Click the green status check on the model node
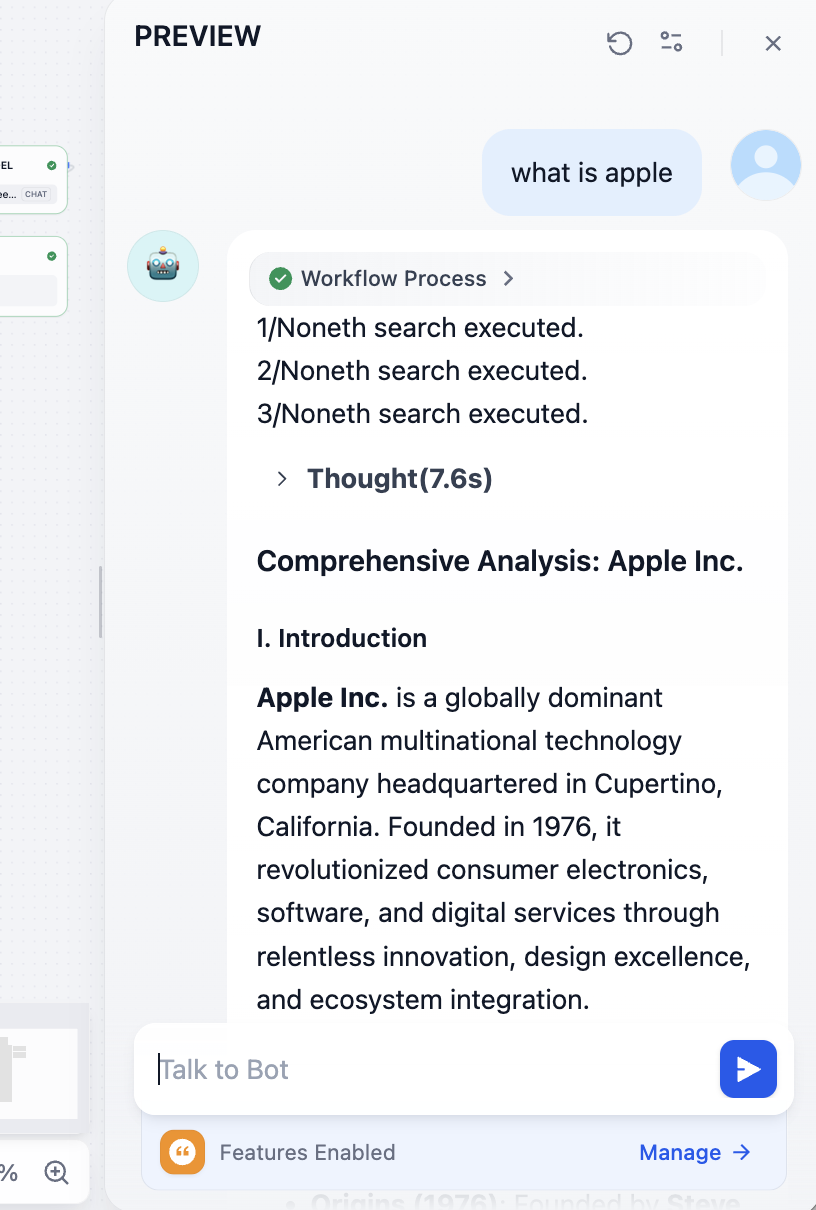This screenshot has width=816, height=1210. pyautogui.click(x=52, y=165)
